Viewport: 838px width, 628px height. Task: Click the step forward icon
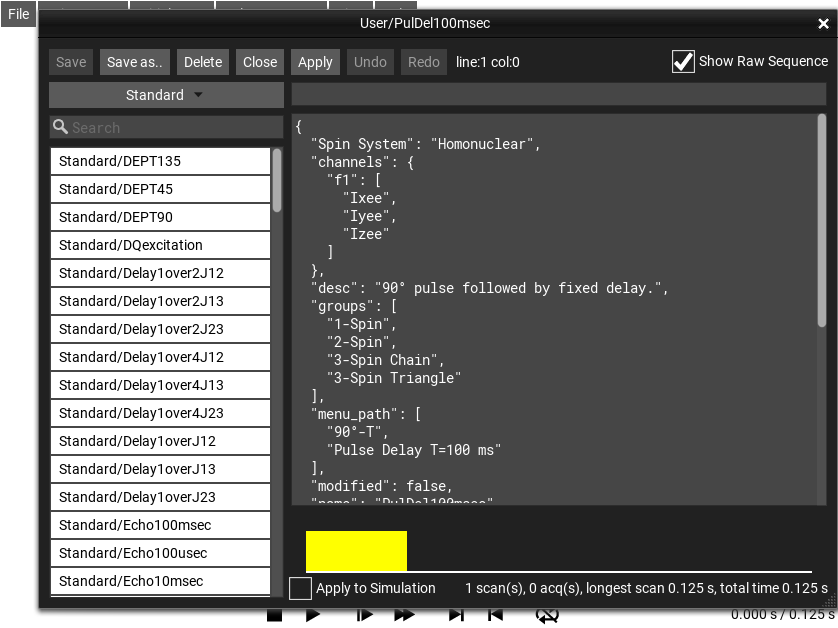[365, 616]
